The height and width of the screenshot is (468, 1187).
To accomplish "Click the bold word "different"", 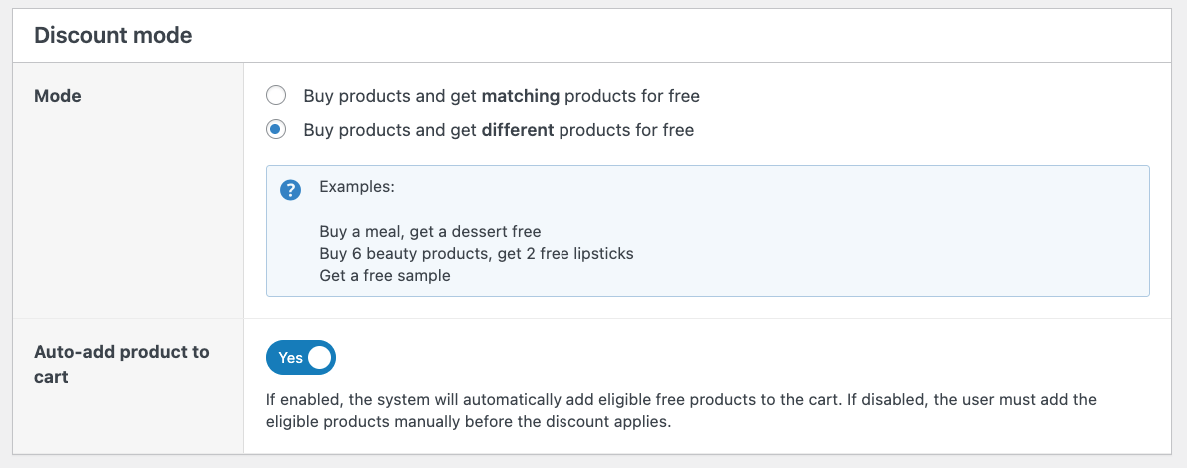I will click(x=517, y=129).
